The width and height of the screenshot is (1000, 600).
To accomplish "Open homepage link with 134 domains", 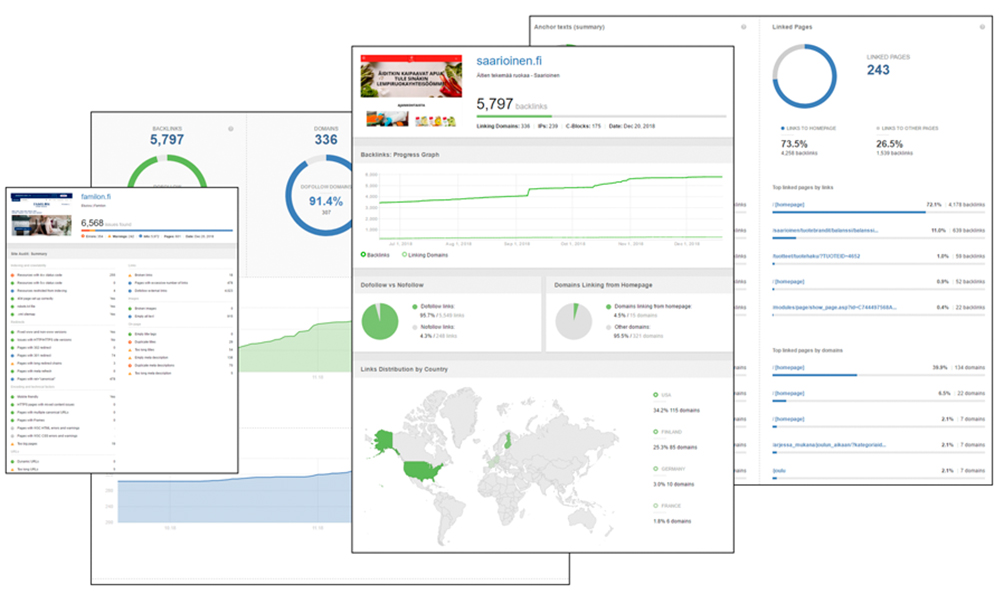I will pos(788,368).
